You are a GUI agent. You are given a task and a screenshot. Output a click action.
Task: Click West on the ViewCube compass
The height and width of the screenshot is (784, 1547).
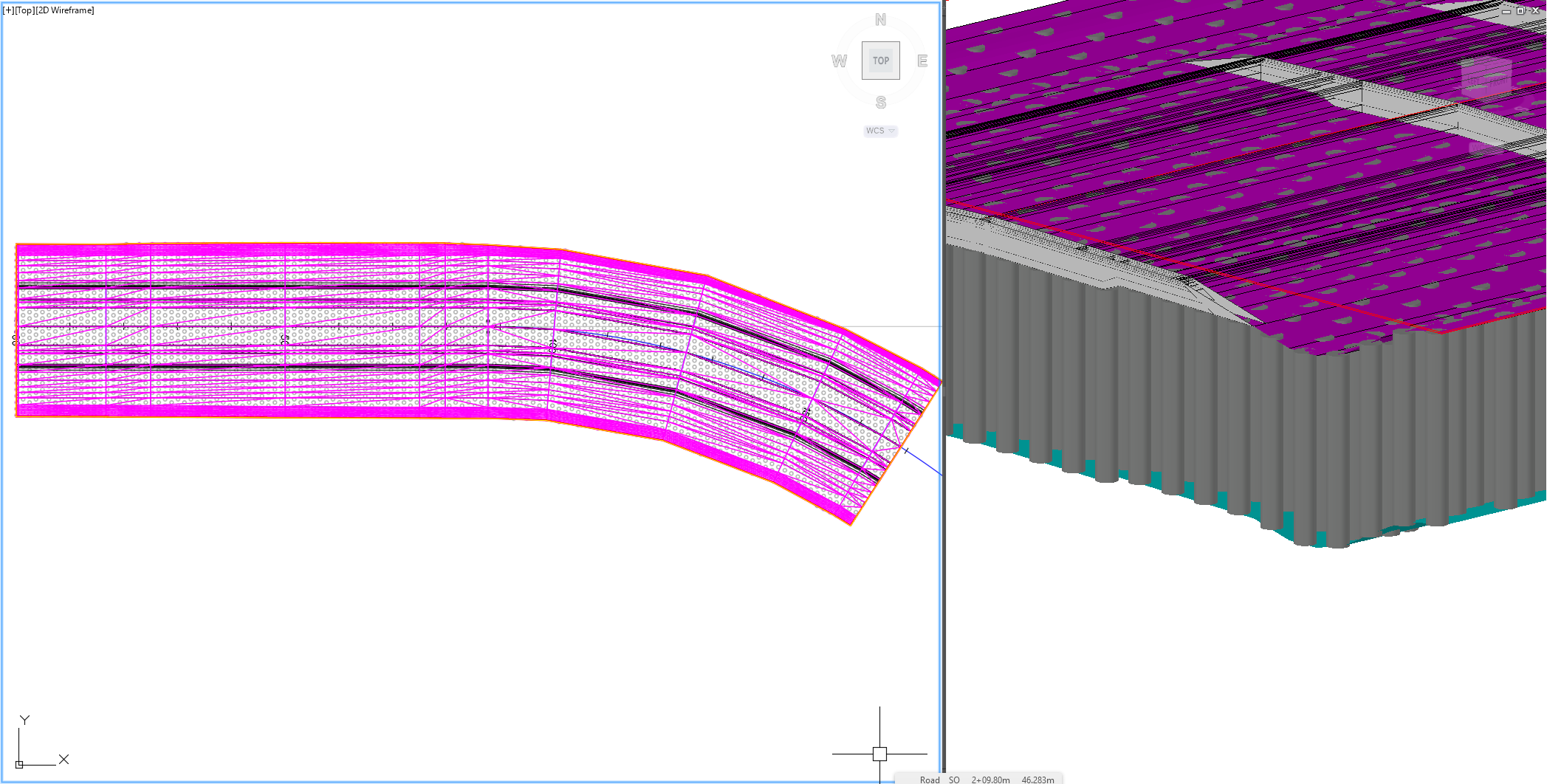(x=837, y=61)
